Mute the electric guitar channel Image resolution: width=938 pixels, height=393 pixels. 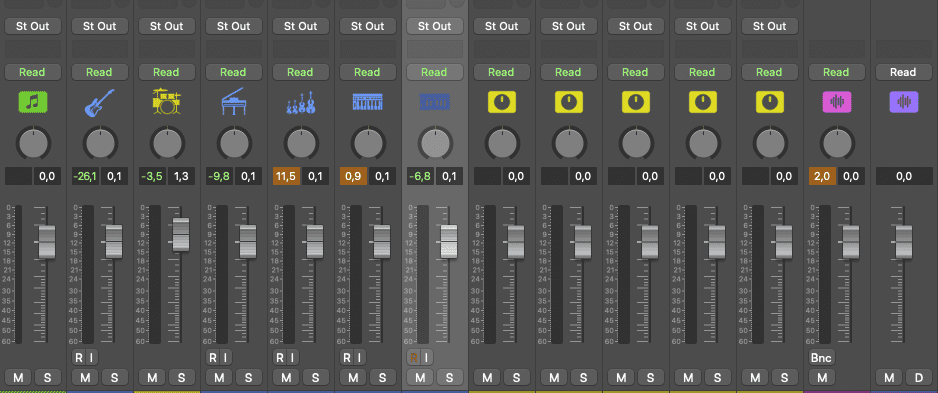click(86, 377)
